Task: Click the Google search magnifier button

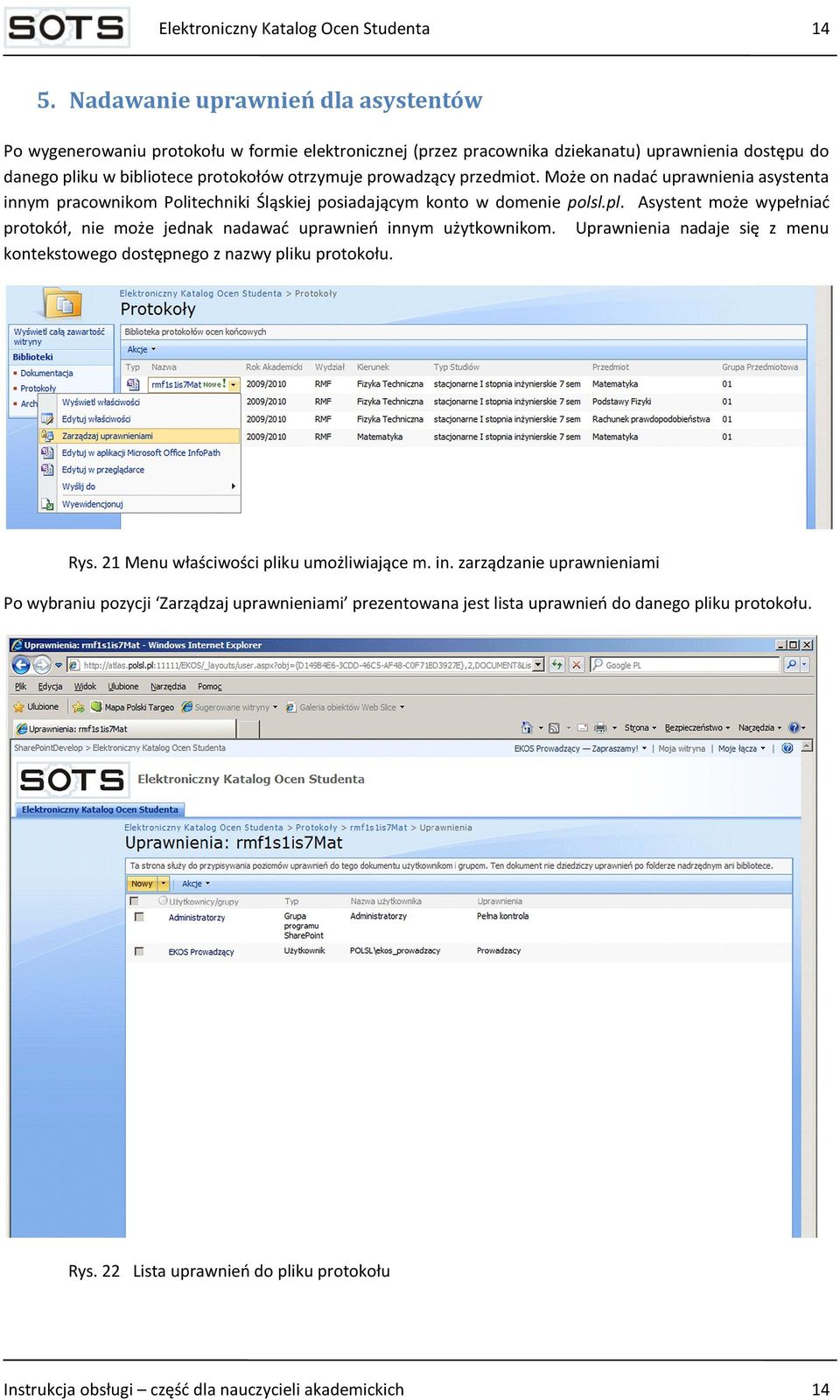Action: (x=791, y=665)
